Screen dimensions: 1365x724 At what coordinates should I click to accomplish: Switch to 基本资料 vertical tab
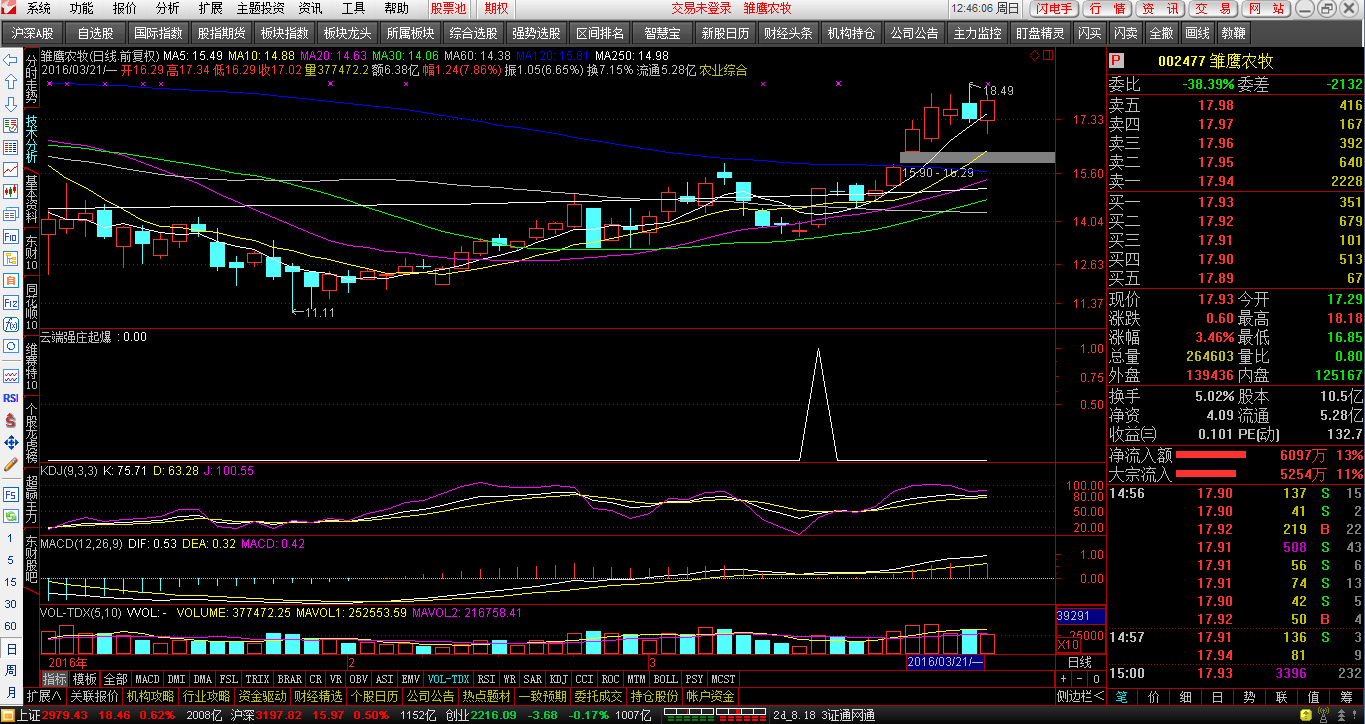click(x=31, y=199)
